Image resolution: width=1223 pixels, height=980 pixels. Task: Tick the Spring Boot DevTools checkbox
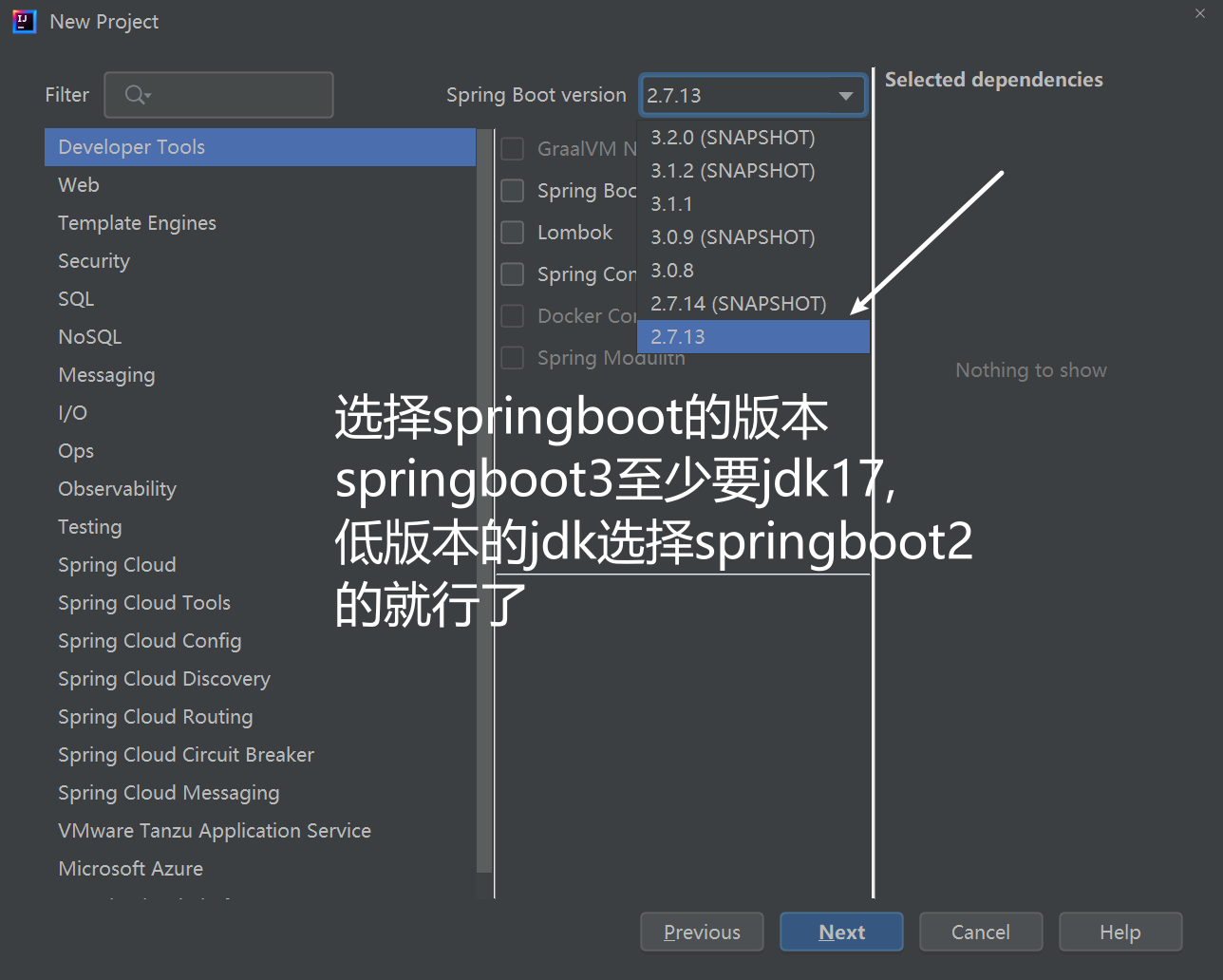[513, 191]
